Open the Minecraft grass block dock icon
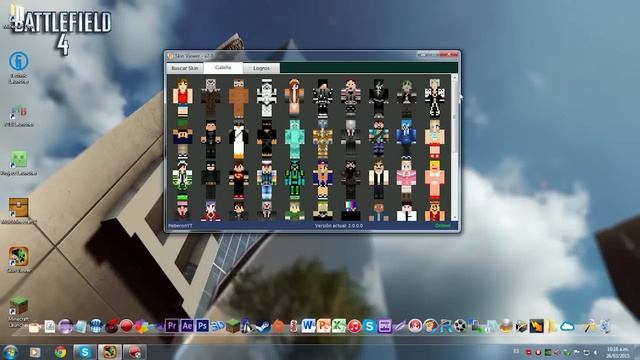The width and height of the screenshot is (640, 360). 233,326
